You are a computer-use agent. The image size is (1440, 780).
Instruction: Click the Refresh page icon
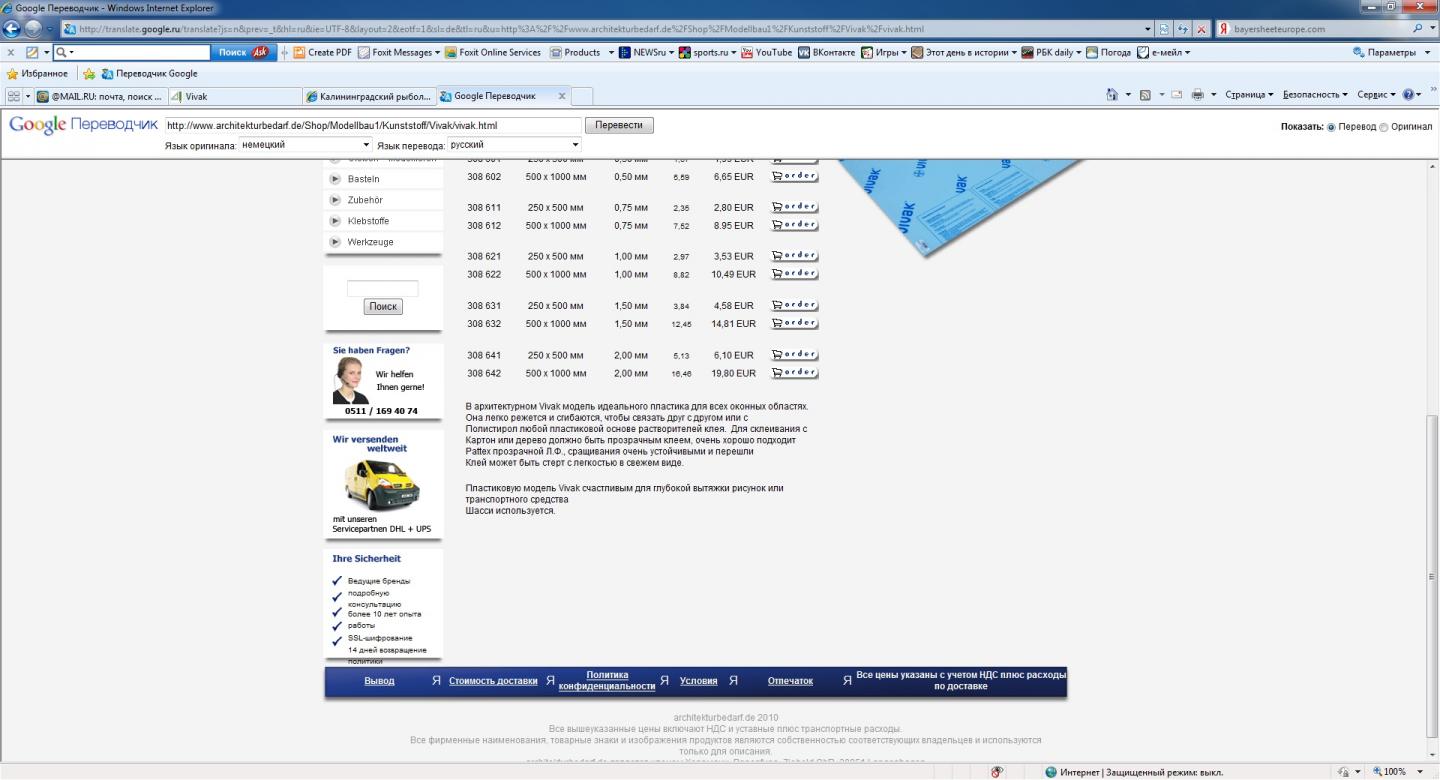point(1183,29)
